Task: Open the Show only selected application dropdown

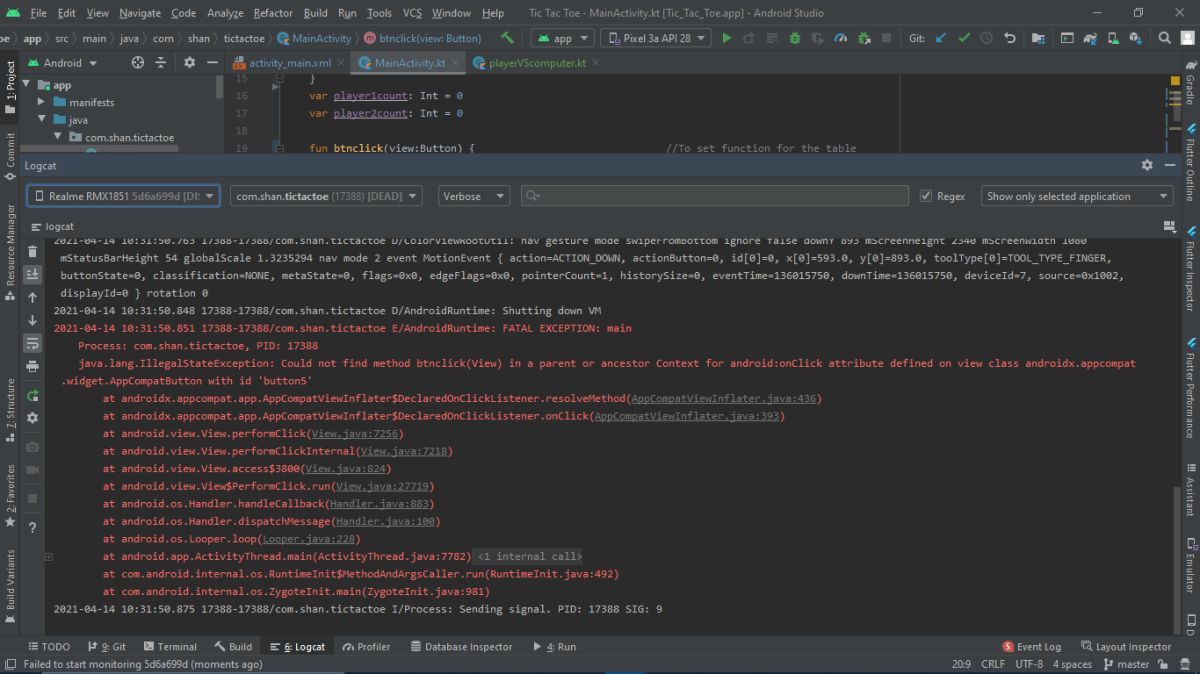Action: click(x=1076, y=196)
